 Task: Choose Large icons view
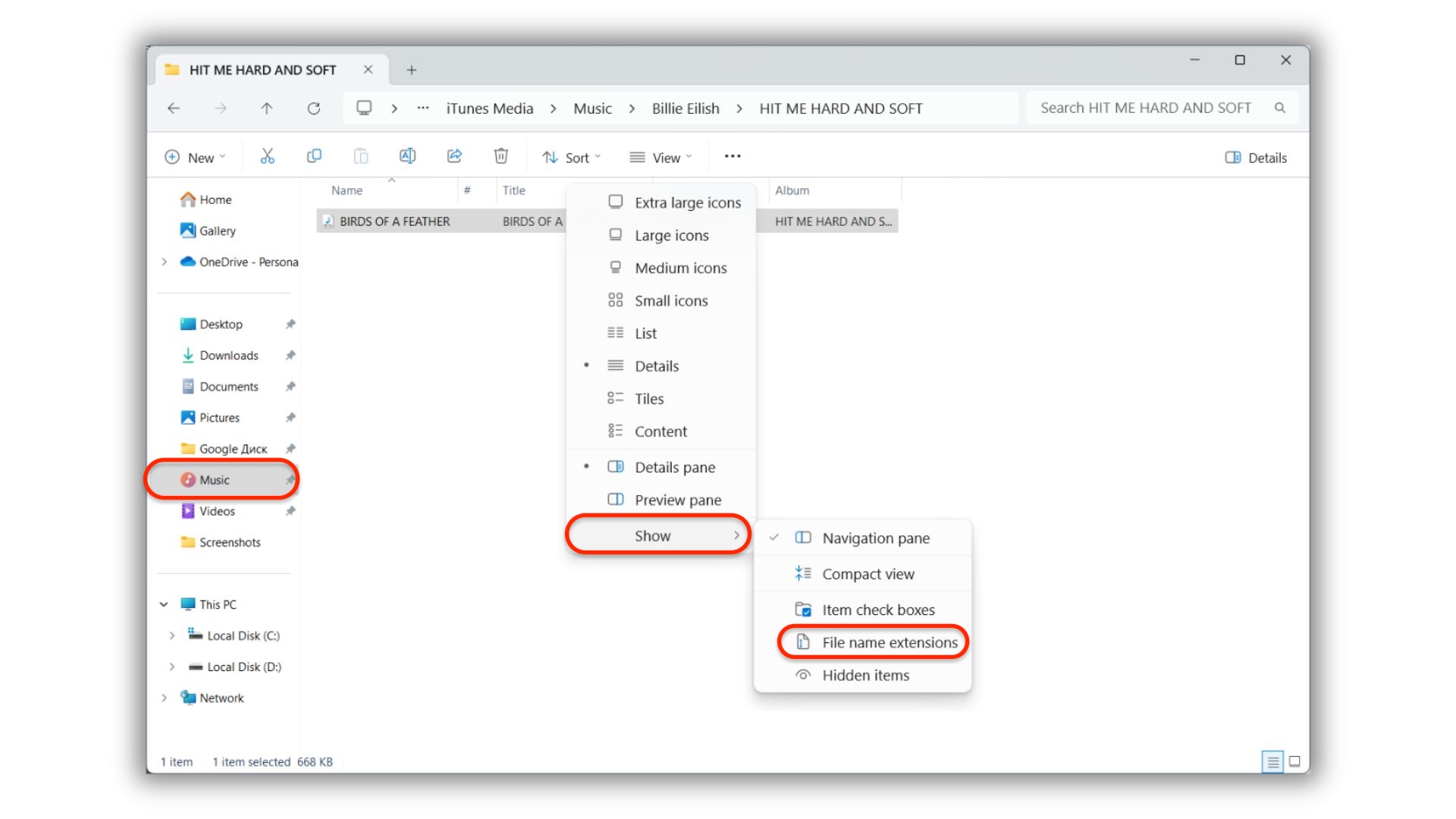point(661,235)
